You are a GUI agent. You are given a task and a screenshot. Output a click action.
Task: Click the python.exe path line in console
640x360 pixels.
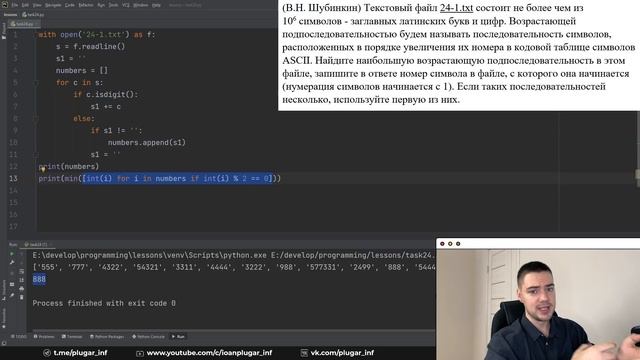click(234, 255)
